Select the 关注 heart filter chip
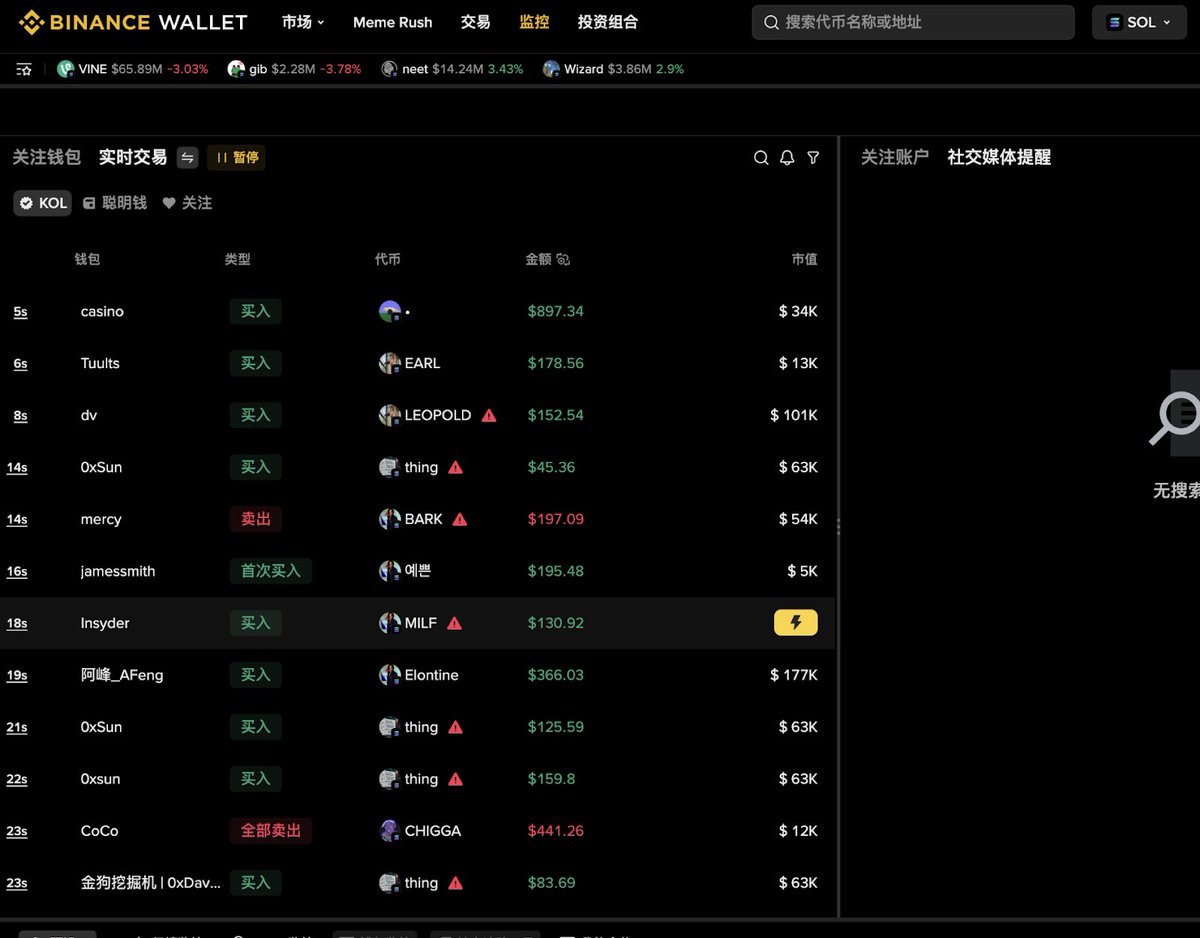The image size is (1200, 938). point(187,203)
